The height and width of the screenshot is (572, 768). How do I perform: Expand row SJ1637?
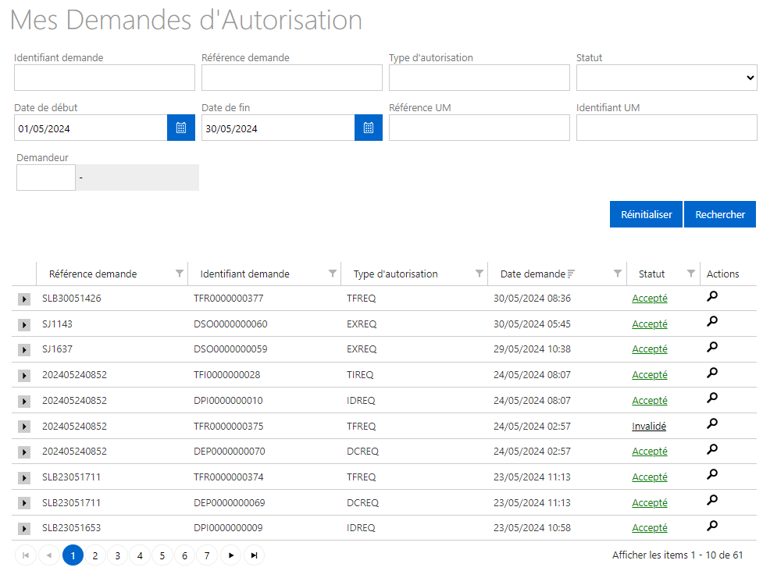coord(24,350)
